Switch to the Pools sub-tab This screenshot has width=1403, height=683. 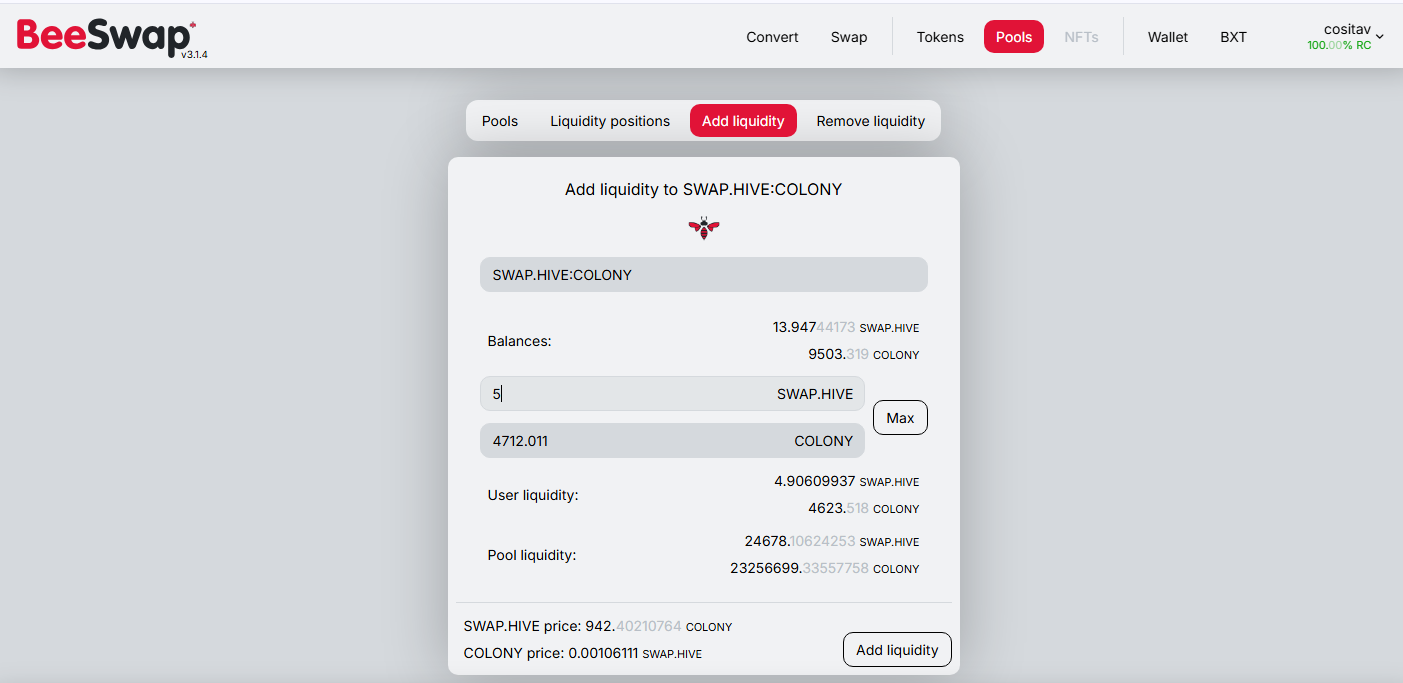click(x=500, y=121)
